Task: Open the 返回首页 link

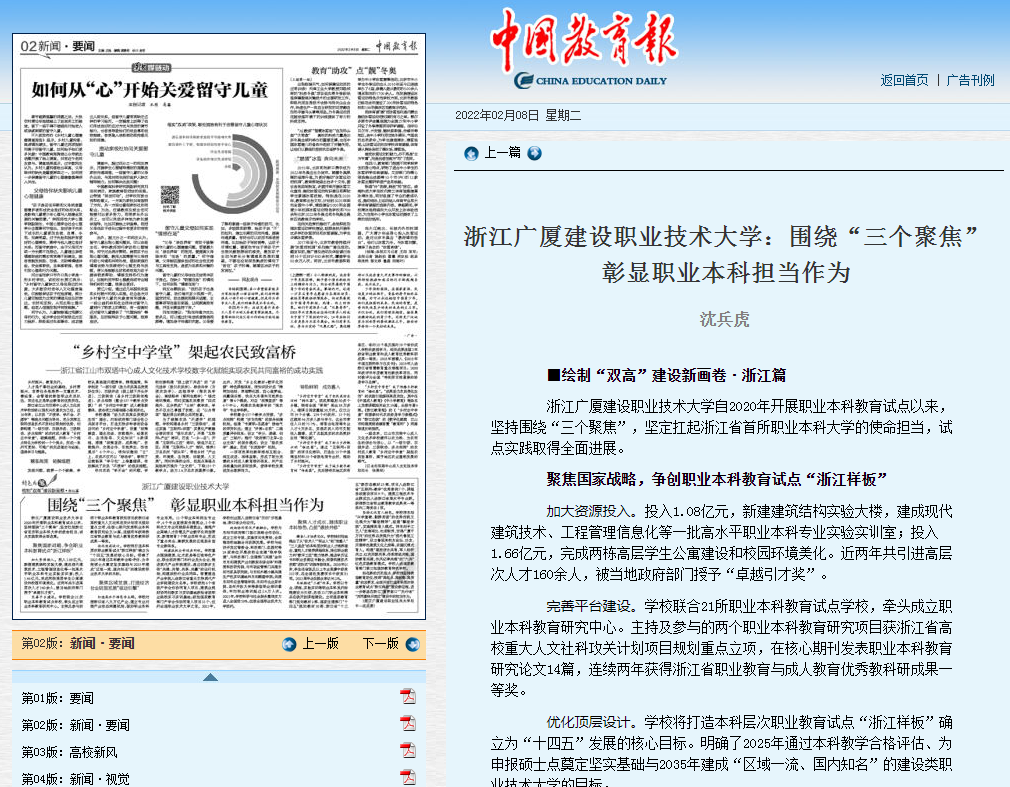Action: click(904, 80)
